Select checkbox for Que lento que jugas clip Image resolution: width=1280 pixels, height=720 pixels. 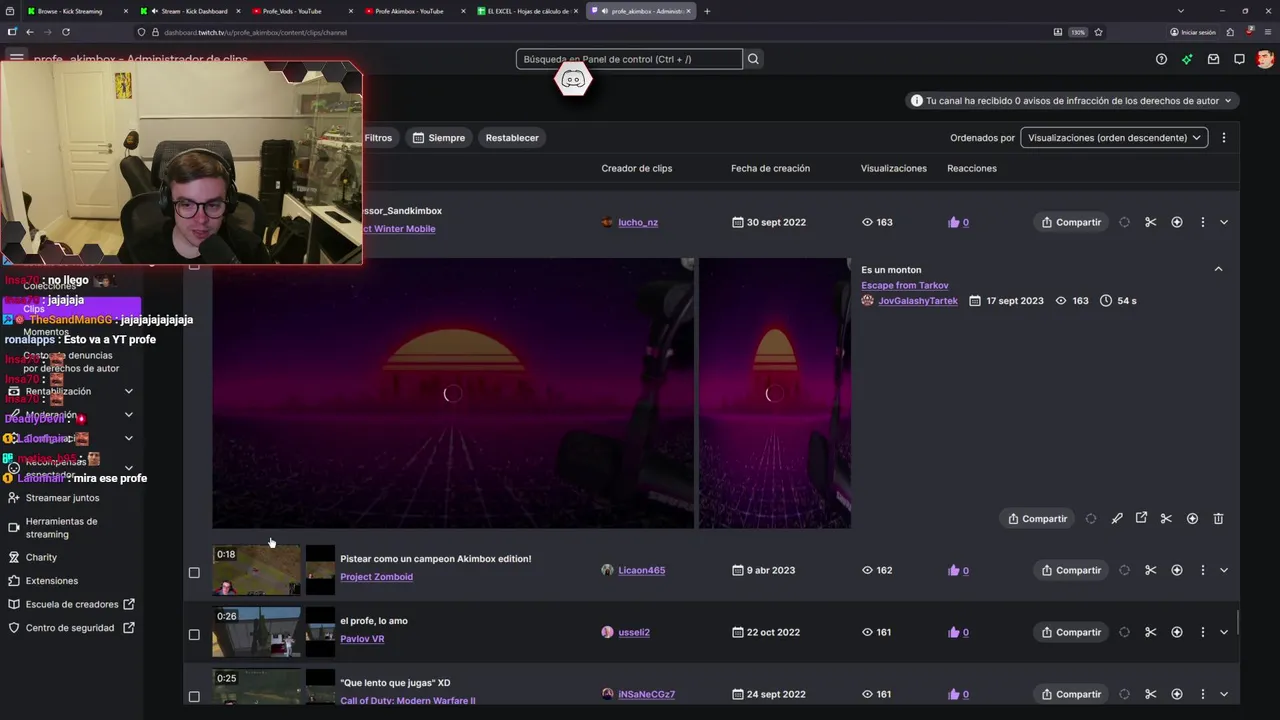(194, 696)
